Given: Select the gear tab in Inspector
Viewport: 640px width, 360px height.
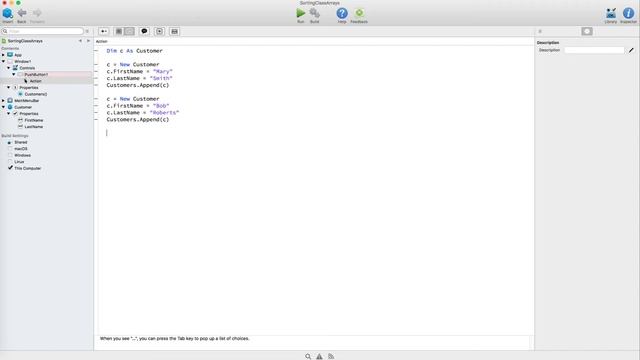Looking at the screenshot, I should pos(587,31).
